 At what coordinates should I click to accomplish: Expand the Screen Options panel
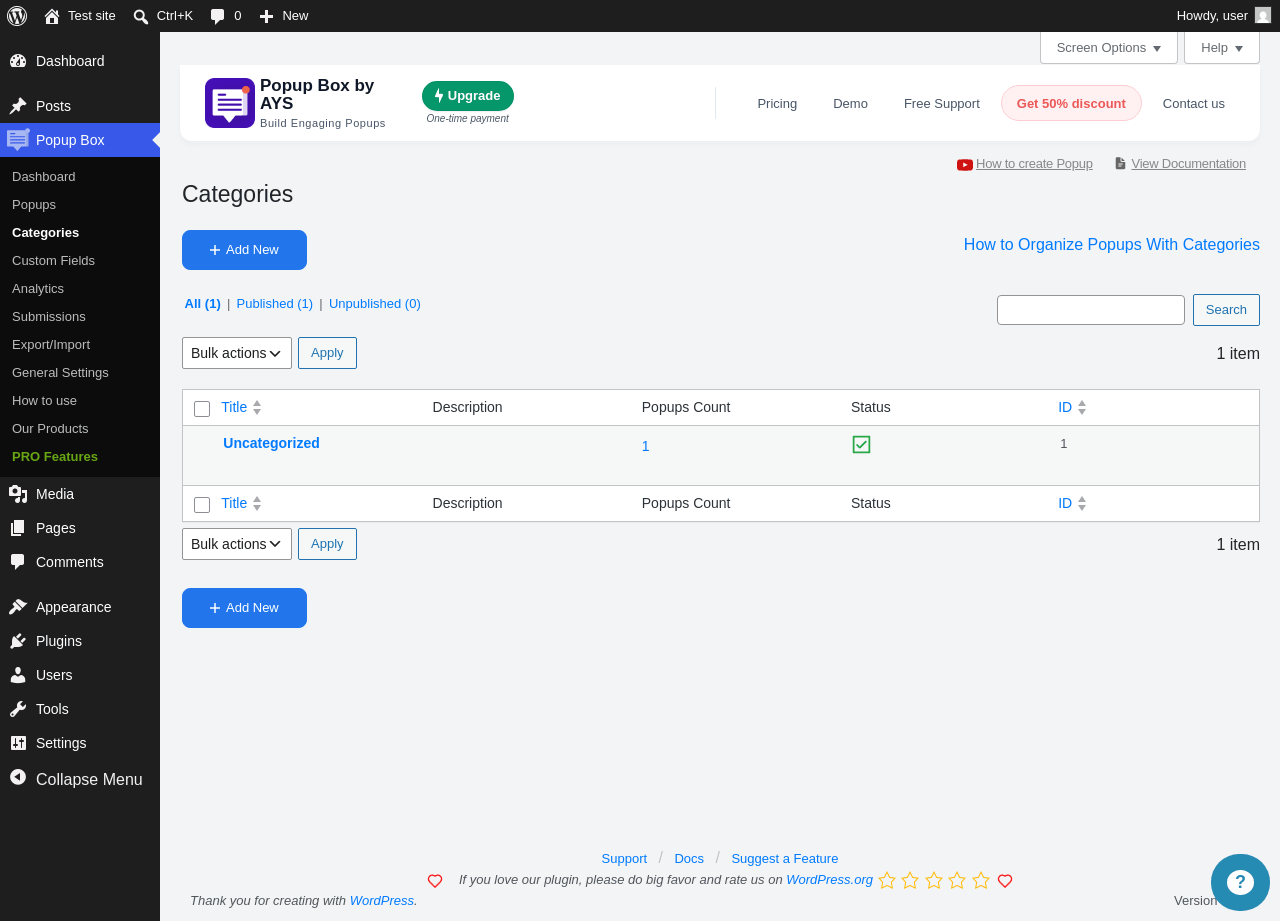click(1109, 47)
